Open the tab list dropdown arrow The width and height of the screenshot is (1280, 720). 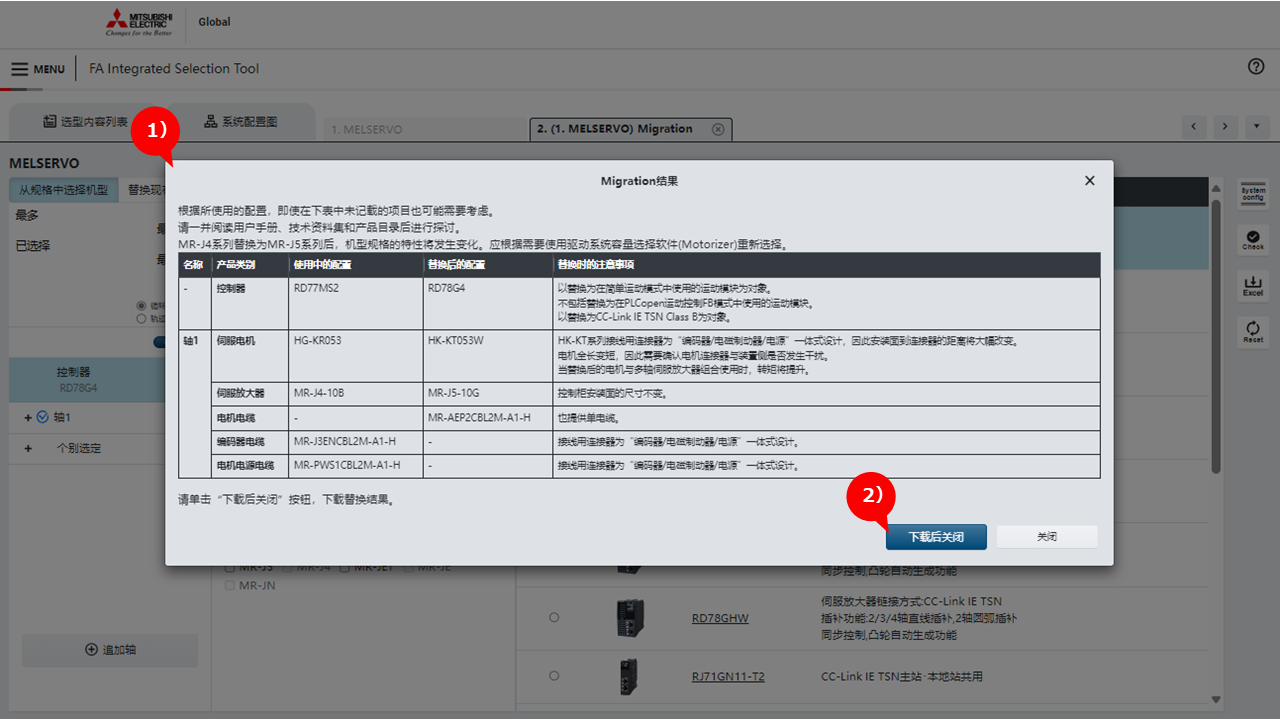1257,127
